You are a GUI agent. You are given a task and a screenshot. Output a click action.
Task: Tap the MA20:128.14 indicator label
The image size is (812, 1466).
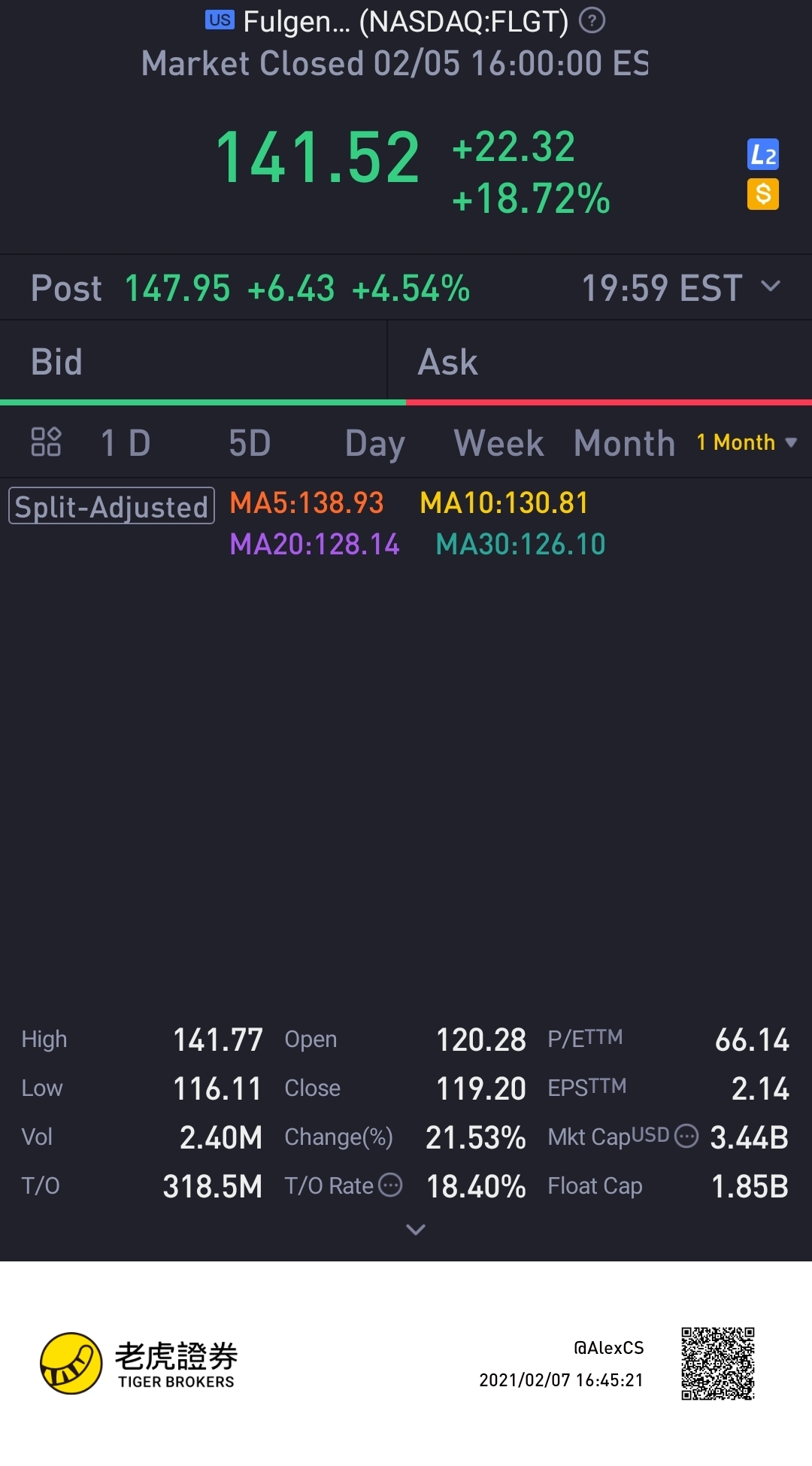pyautogui.click(x=314, y=544)
